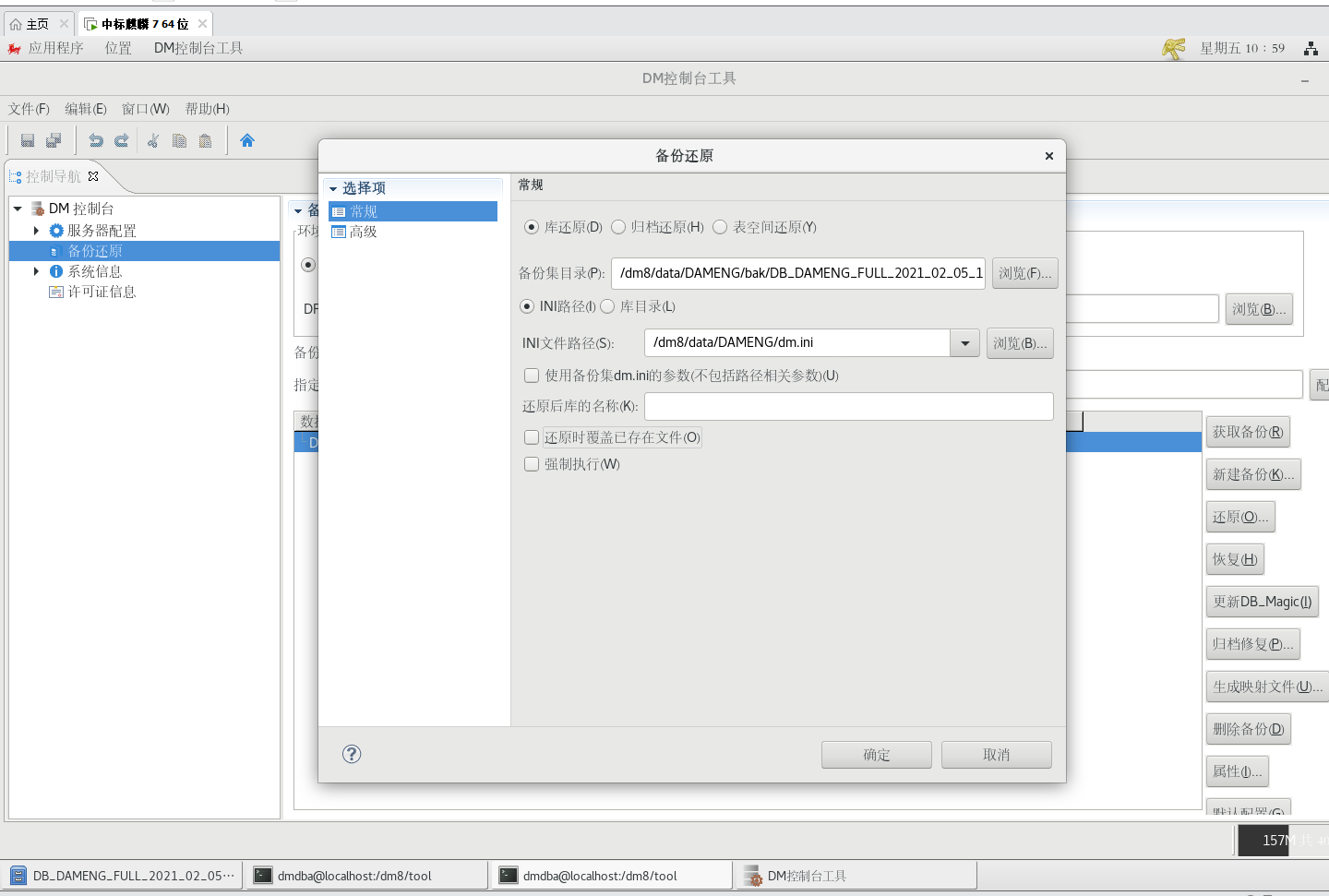Click the Redo arrow icon
Screen dimensions: 1329x896
[x=121, y=140]
